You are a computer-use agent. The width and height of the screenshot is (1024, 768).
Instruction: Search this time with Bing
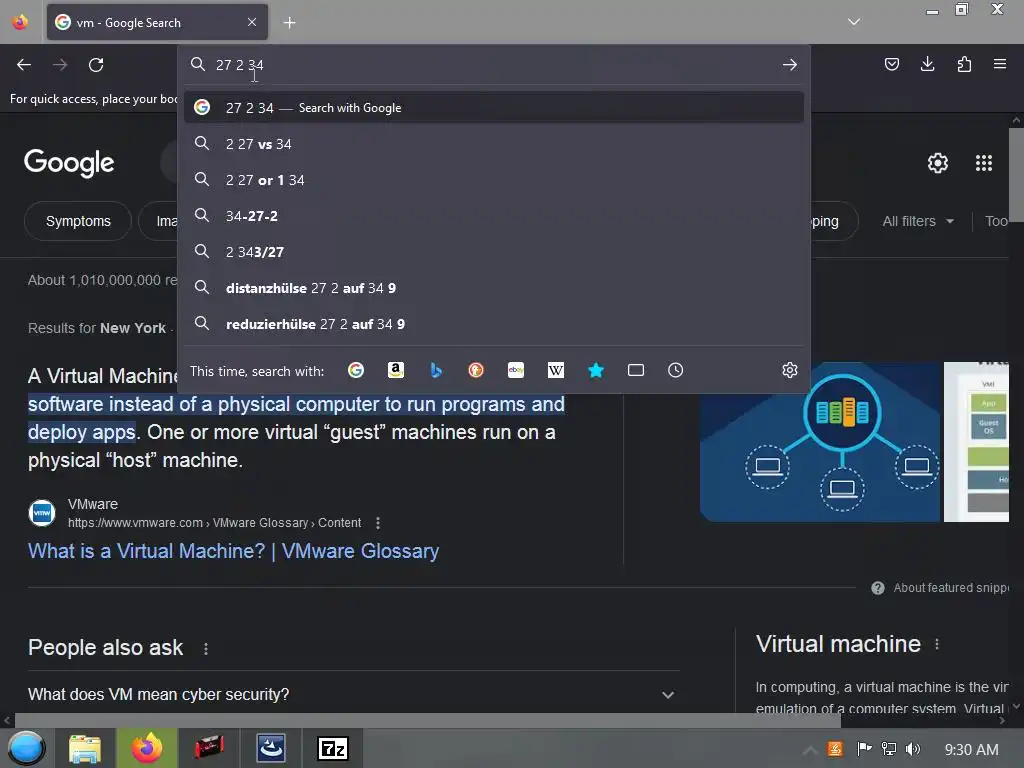click(436, 370)
